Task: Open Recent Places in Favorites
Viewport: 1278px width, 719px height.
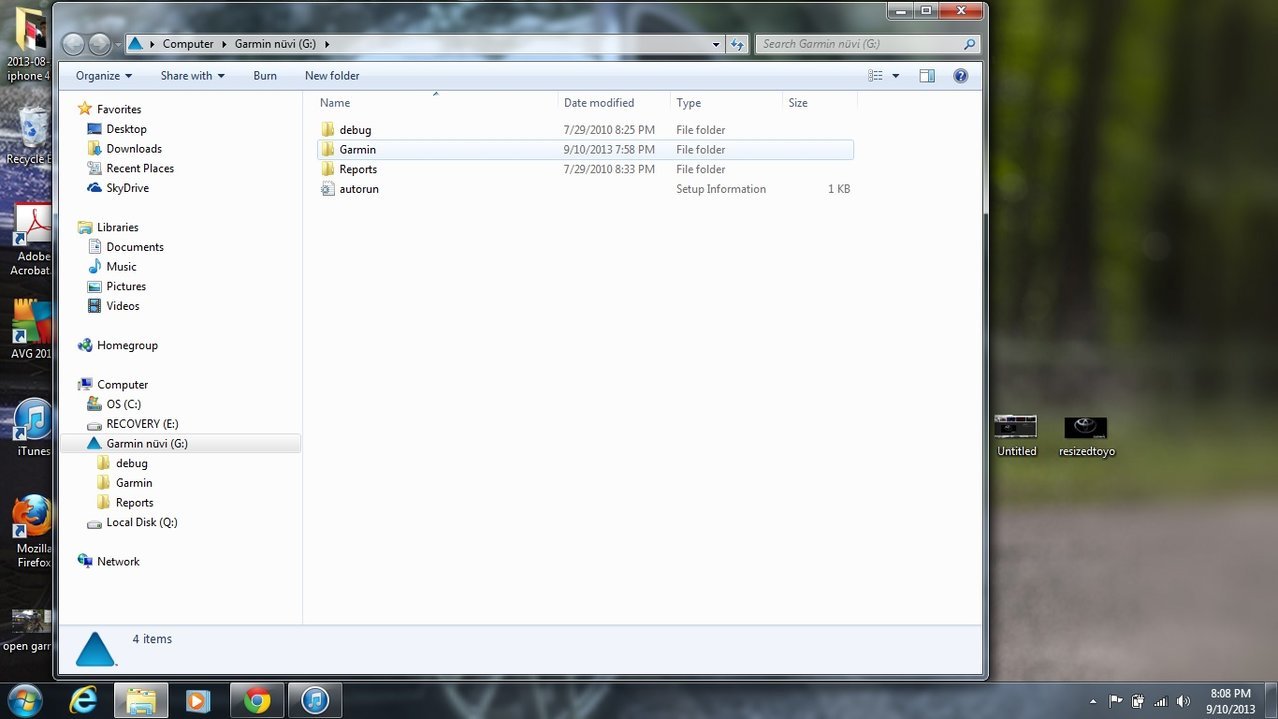Action: [x=140, y=169]
